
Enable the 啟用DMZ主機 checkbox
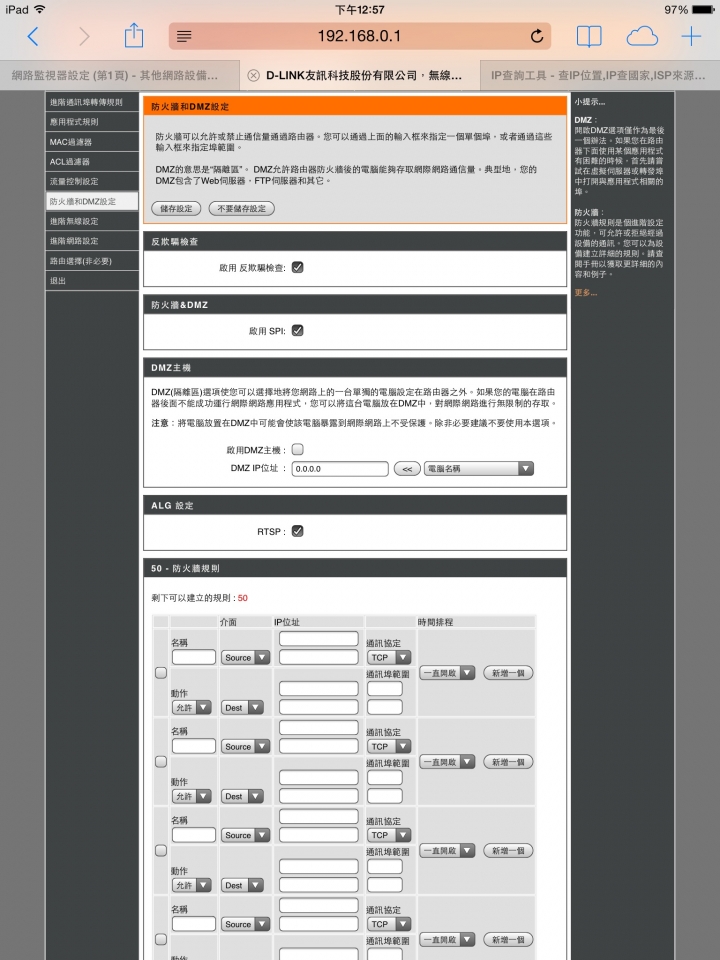click(x=298, y=449)
